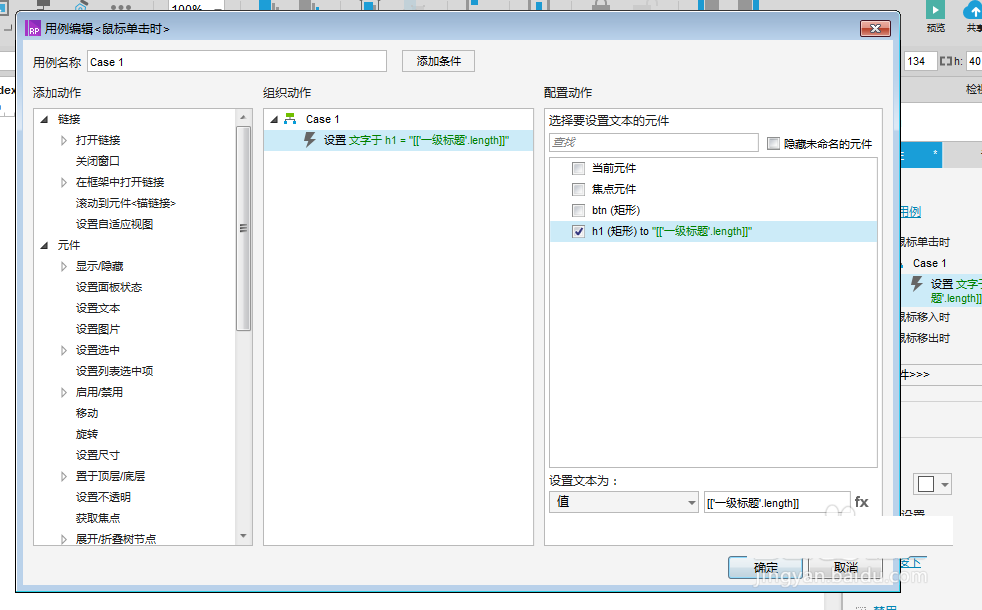Screen dimensions: 982x610
Task: Open the fx function editor icon
Action: point(861,502)
